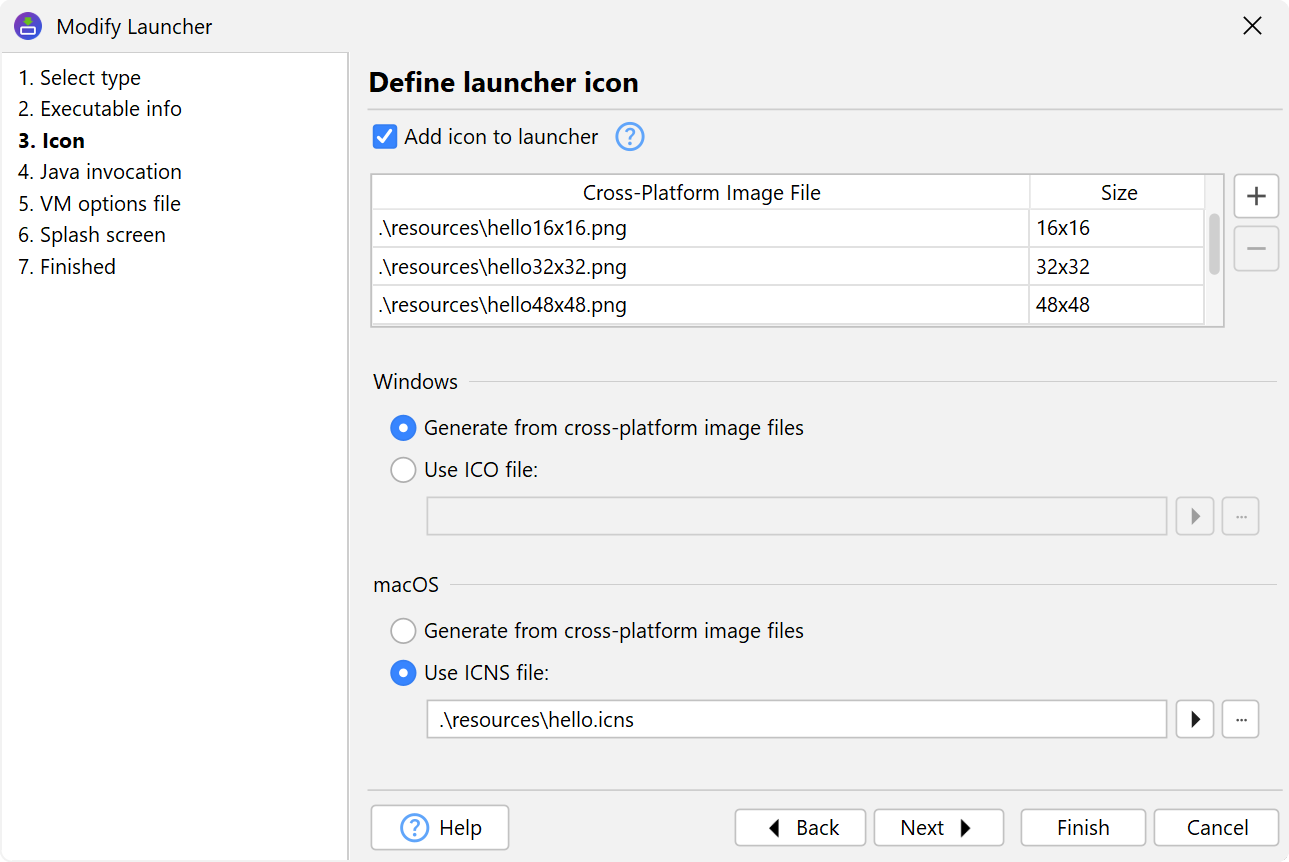Choose macOS Use ICNS file radio button
Screen dimensions: 1289x862
pyautogui.click(x=403, y=673)
